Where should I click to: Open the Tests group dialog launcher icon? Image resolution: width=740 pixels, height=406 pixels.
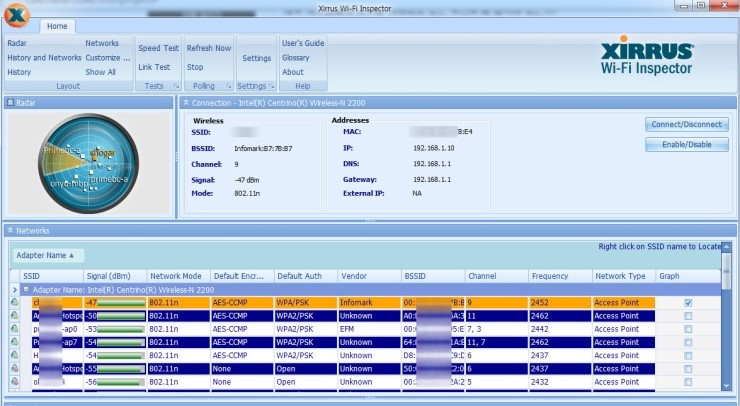[x=177, y=86]
